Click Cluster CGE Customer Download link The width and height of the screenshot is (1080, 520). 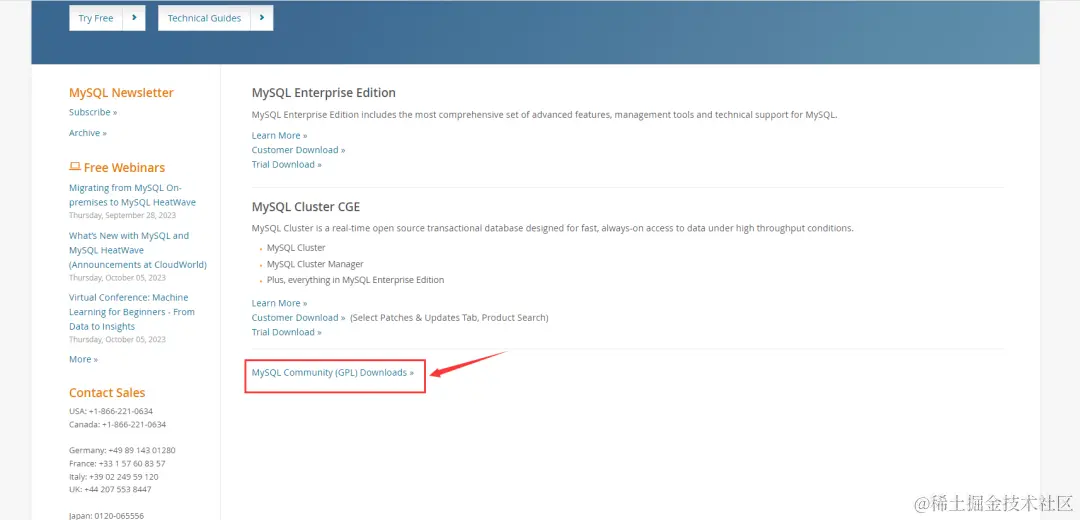298,318
